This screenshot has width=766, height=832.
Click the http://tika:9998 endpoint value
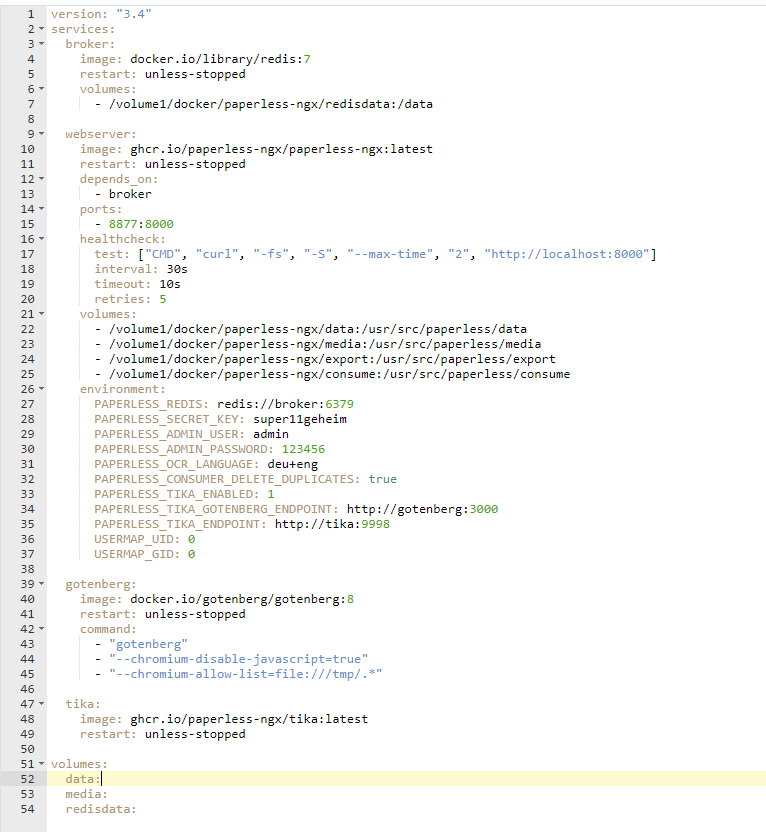point(332,524)
